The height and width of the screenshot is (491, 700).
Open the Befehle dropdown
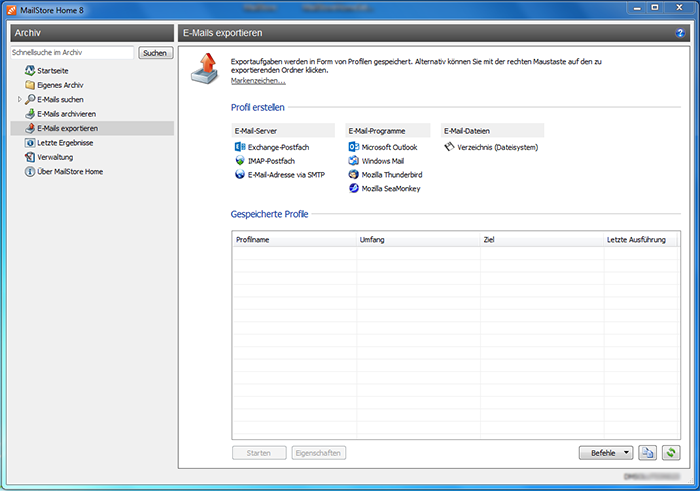[606, 453]
